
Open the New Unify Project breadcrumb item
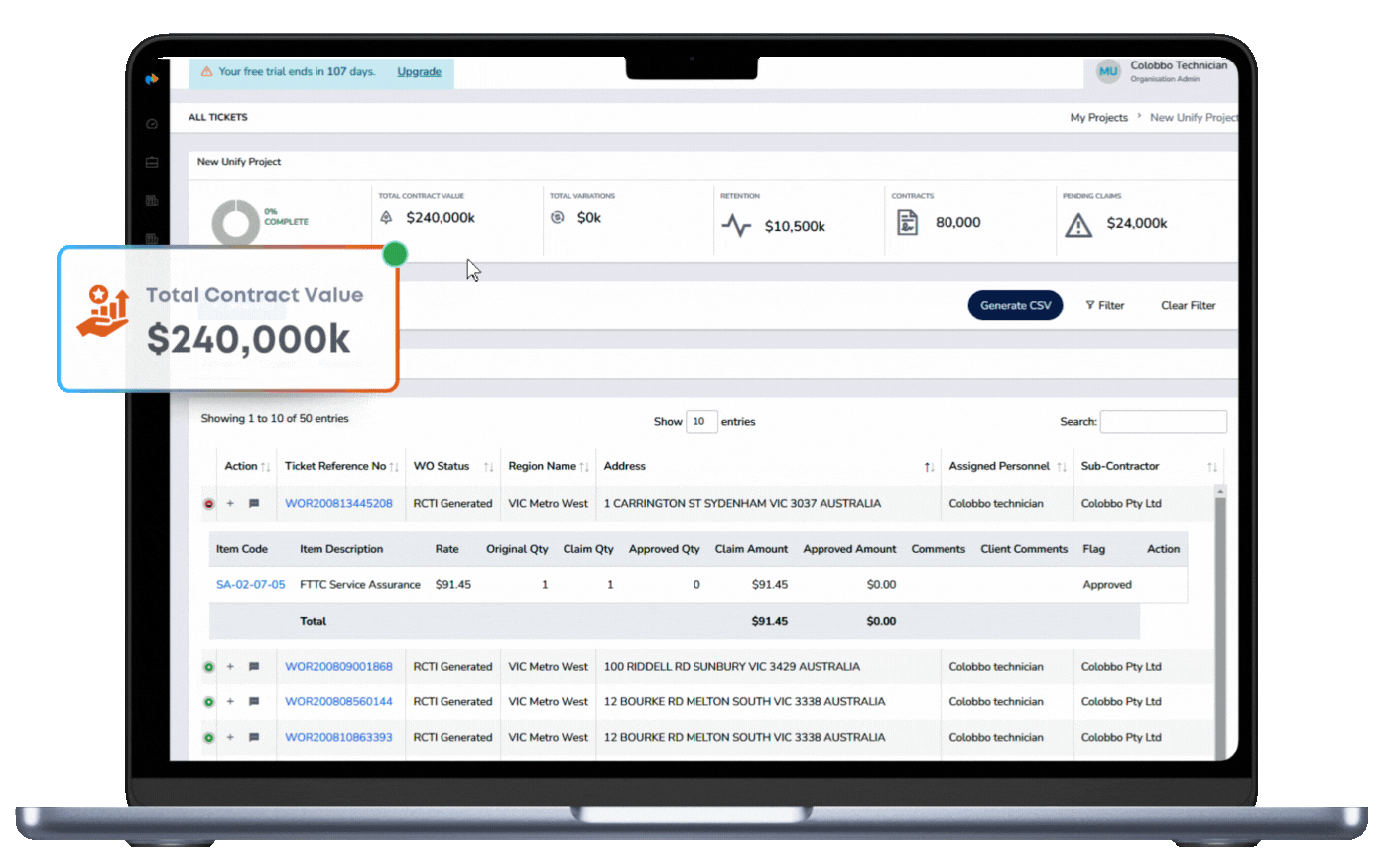coord(1193,117)
